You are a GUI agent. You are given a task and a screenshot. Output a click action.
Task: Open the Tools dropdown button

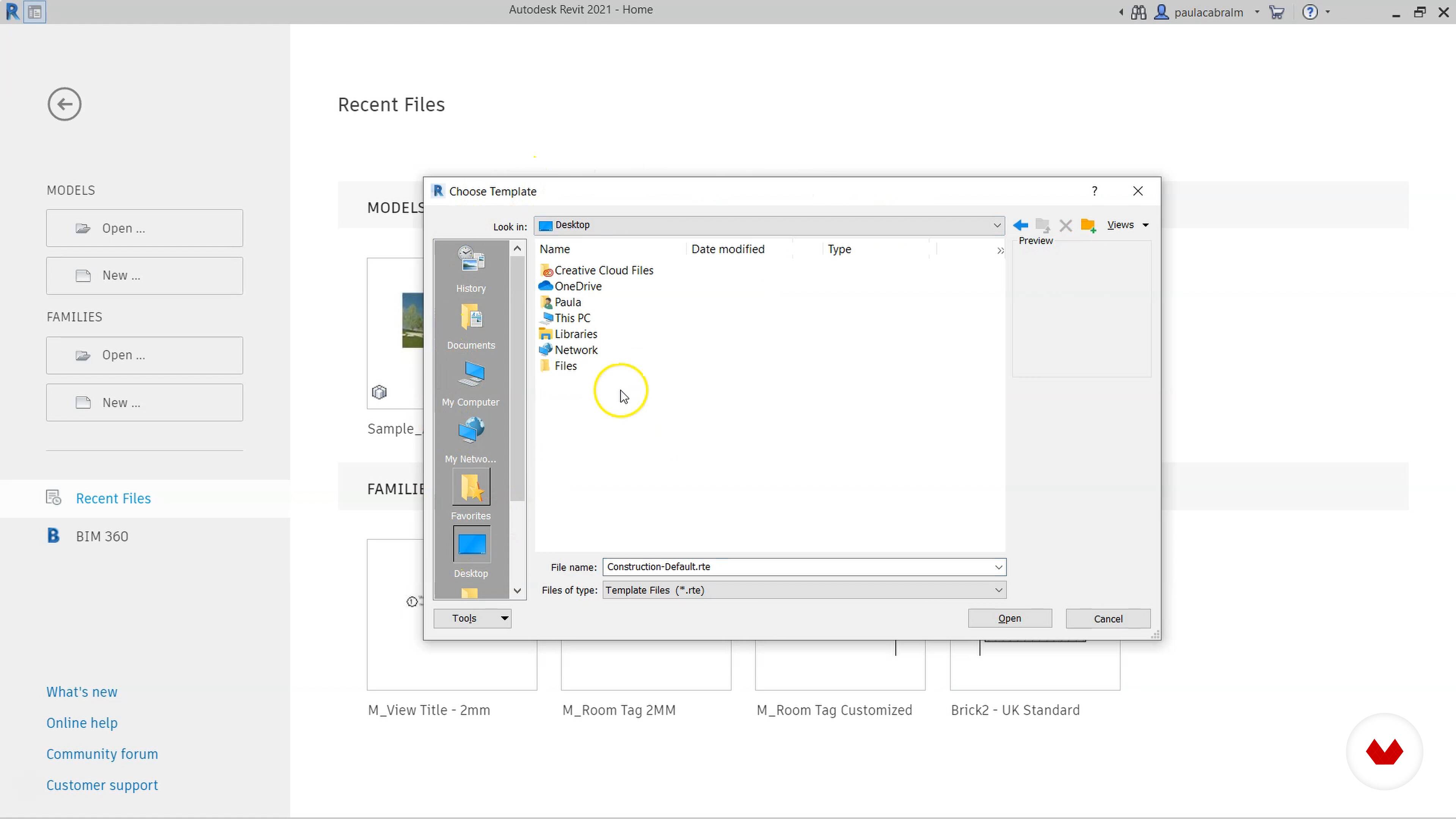472,618
